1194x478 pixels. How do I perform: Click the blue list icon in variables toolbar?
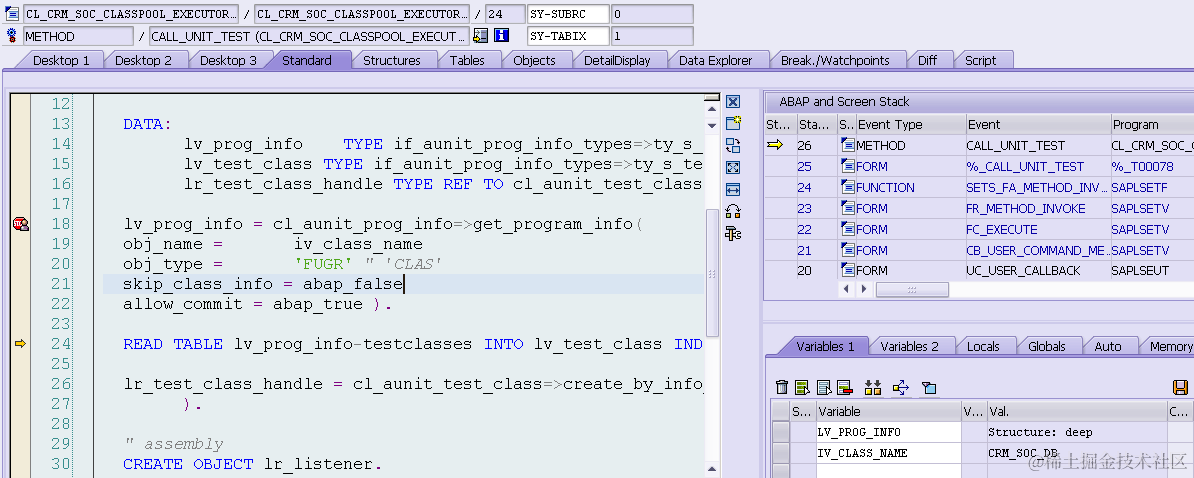pos(823,387)
